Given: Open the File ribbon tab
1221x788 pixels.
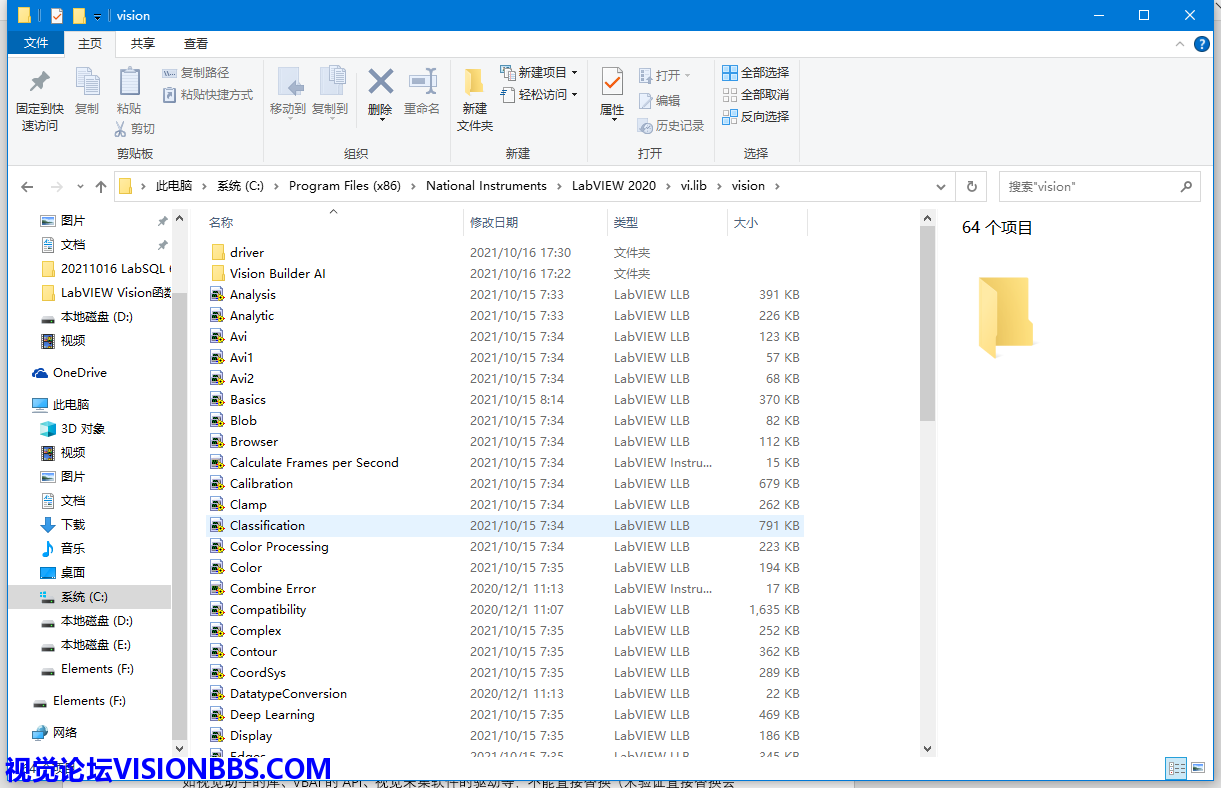Looking at the screenshot, I should point(36,43).
